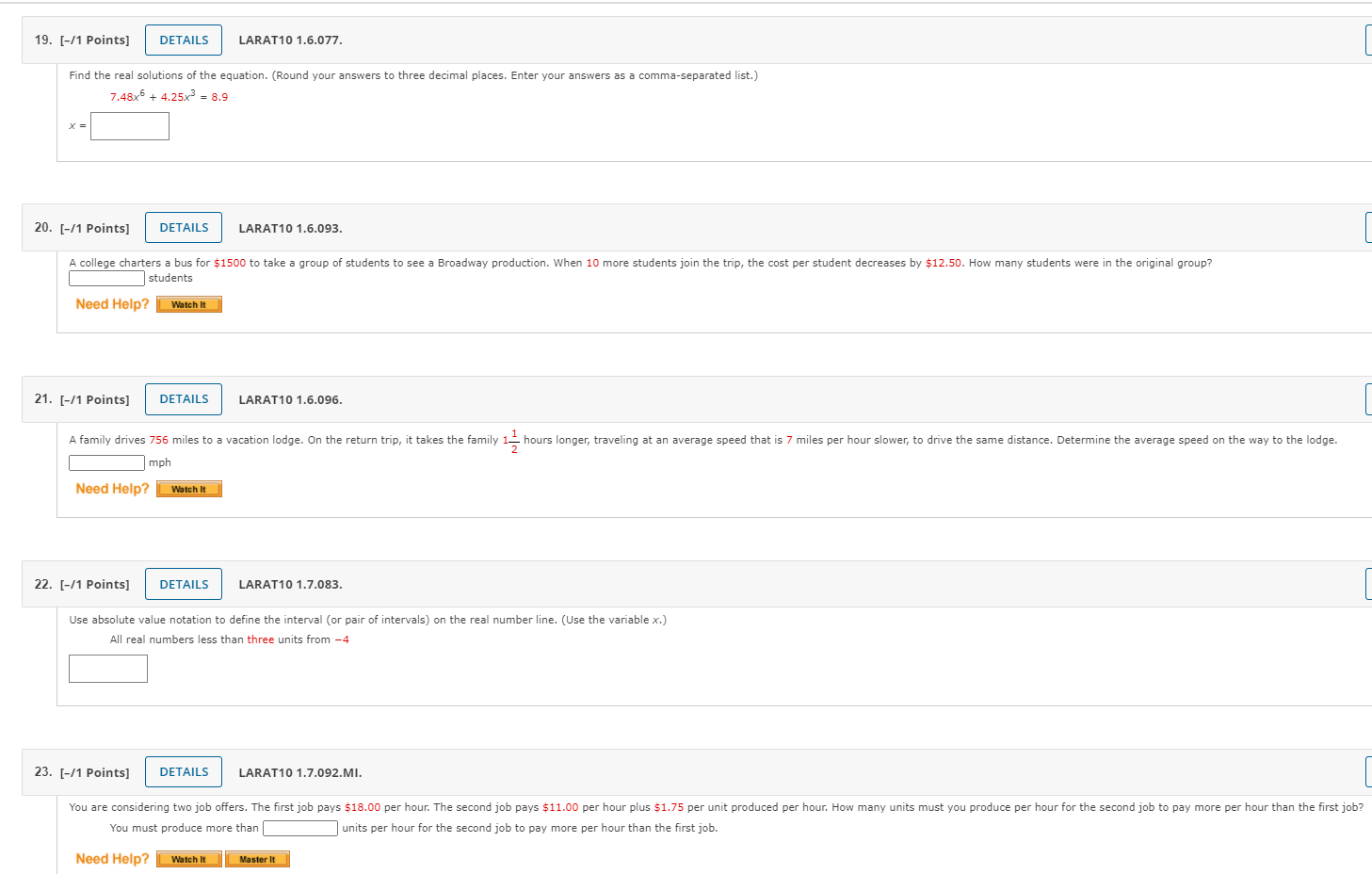Click the $1.75 per unit value
Viewport: 1372px width, 874px height.
(669, 807)
